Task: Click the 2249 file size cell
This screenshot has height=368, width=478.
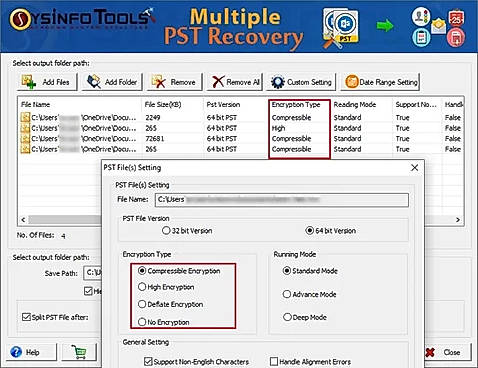Action: [x=153, y=117]
